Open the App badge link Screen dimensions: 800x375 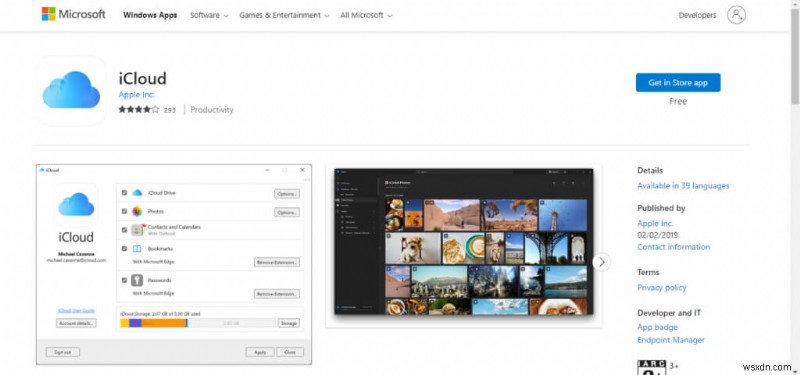point(657,327)
